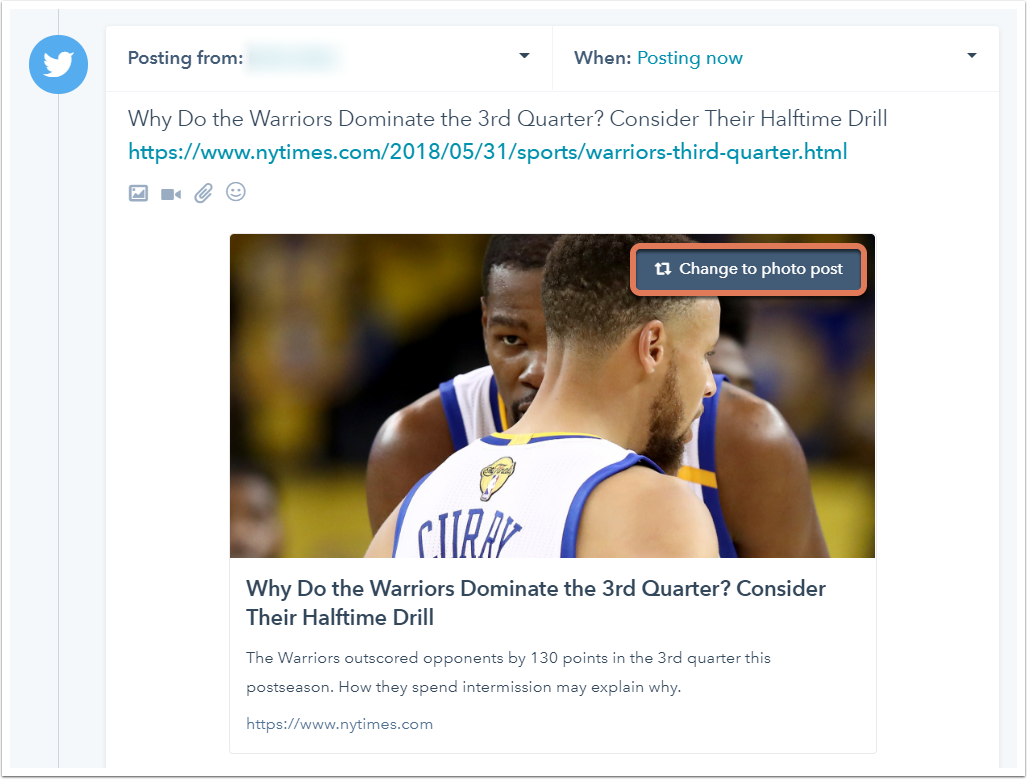
Task: Click the preview card headline about Warriors
Action: 536,603
